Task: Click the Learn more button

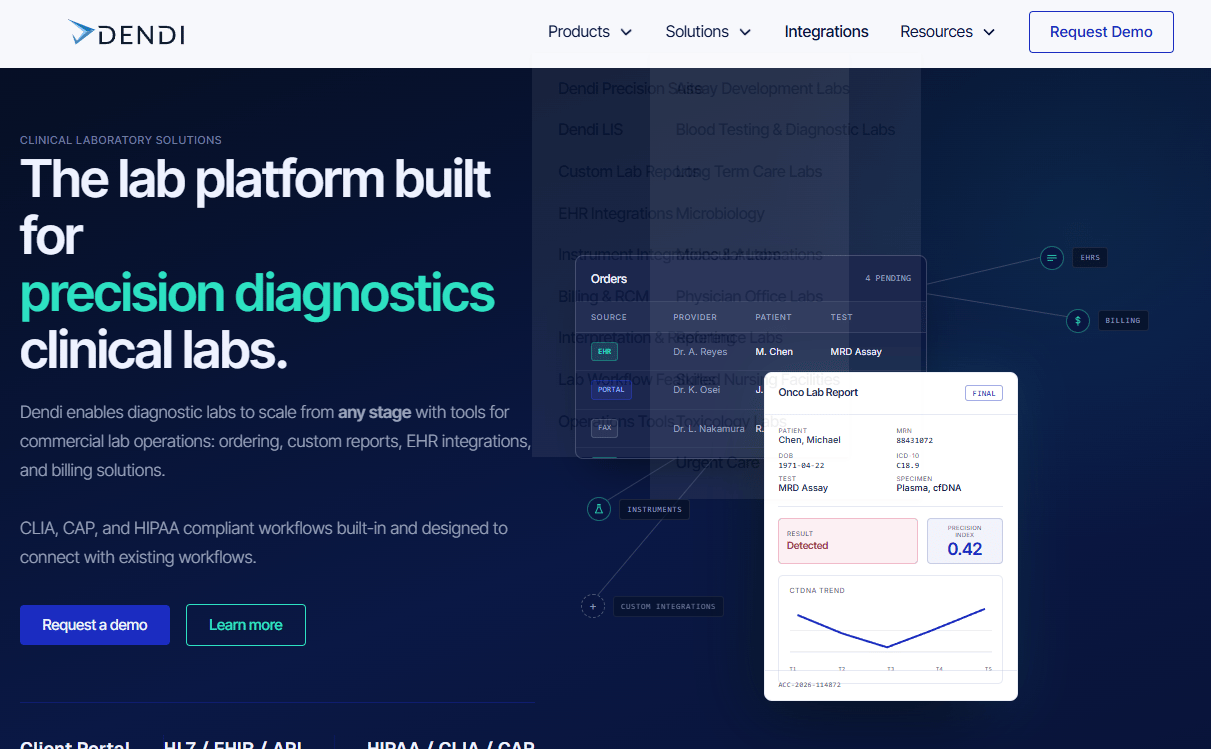Action: coord(246,625)
